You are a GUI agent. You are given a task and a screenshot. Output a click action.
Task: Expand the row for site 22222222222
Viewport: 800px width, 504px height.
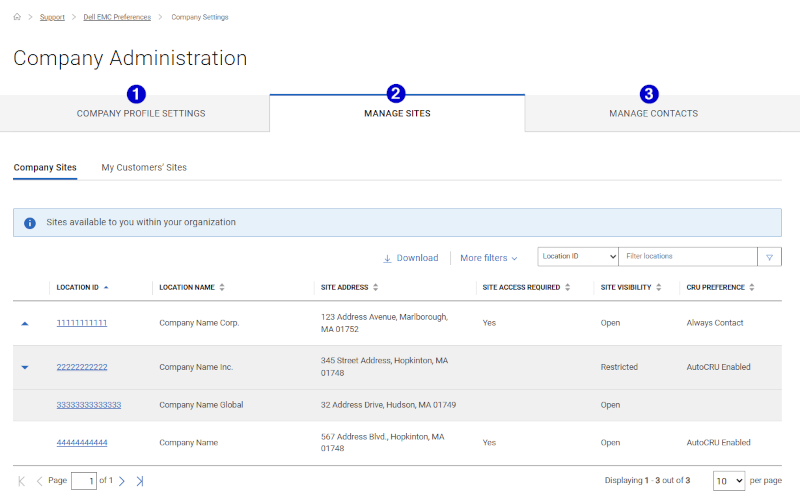coord(25,367)
